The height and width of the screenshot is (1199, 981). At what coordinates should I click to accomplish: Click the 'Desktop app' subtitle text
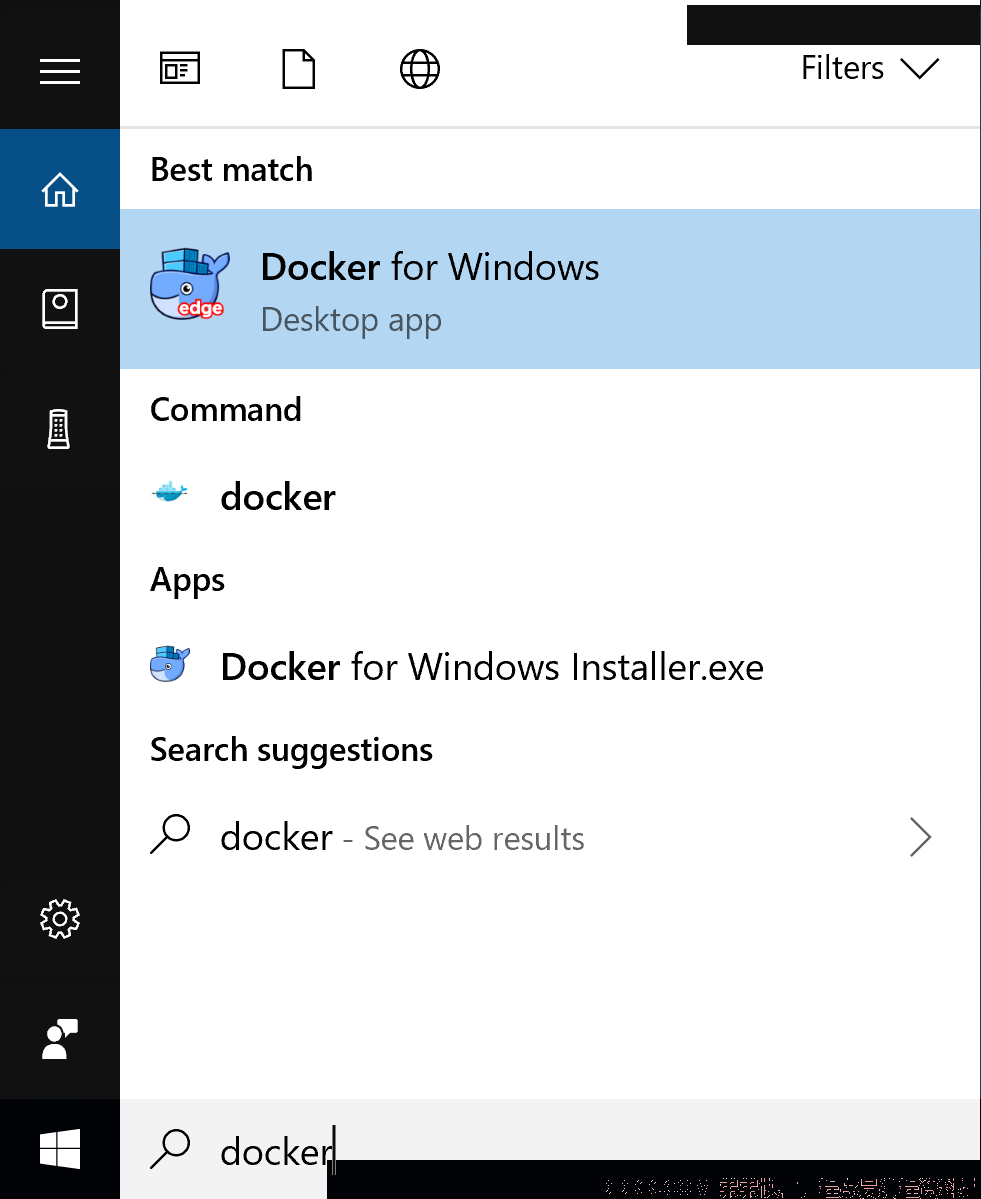pos(351,320)
